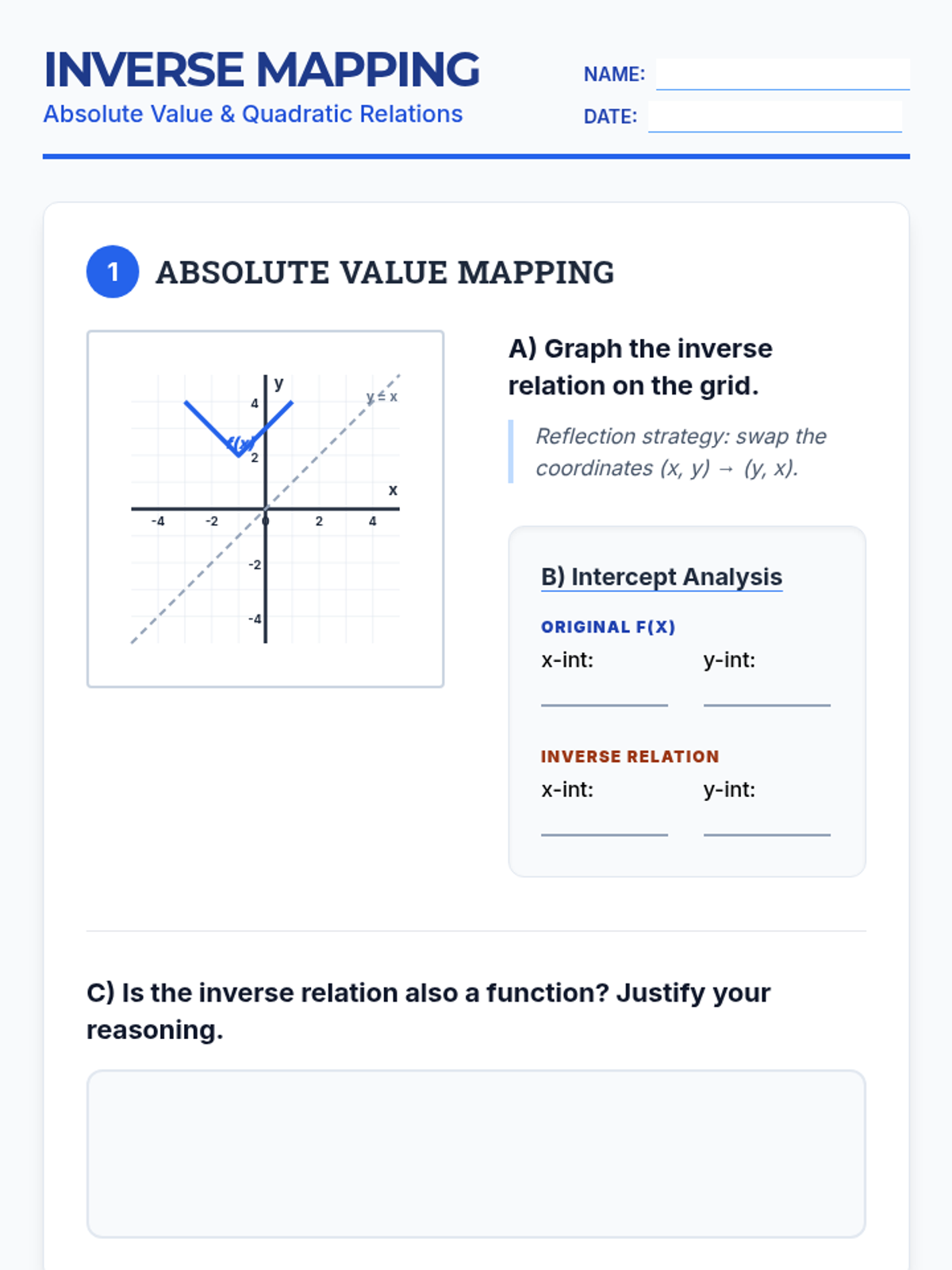Screen dimensions: 952x1270
Task: Click the y = x dashed line label
Action: point(382,396)
